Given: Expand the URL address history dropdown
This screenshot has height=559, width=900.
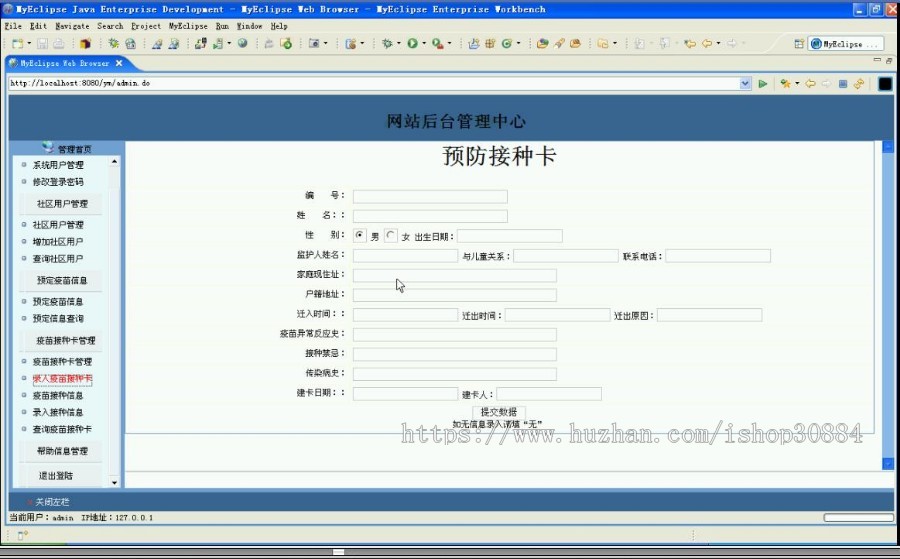Looking at the screenshot, I should tap(745, 84).
